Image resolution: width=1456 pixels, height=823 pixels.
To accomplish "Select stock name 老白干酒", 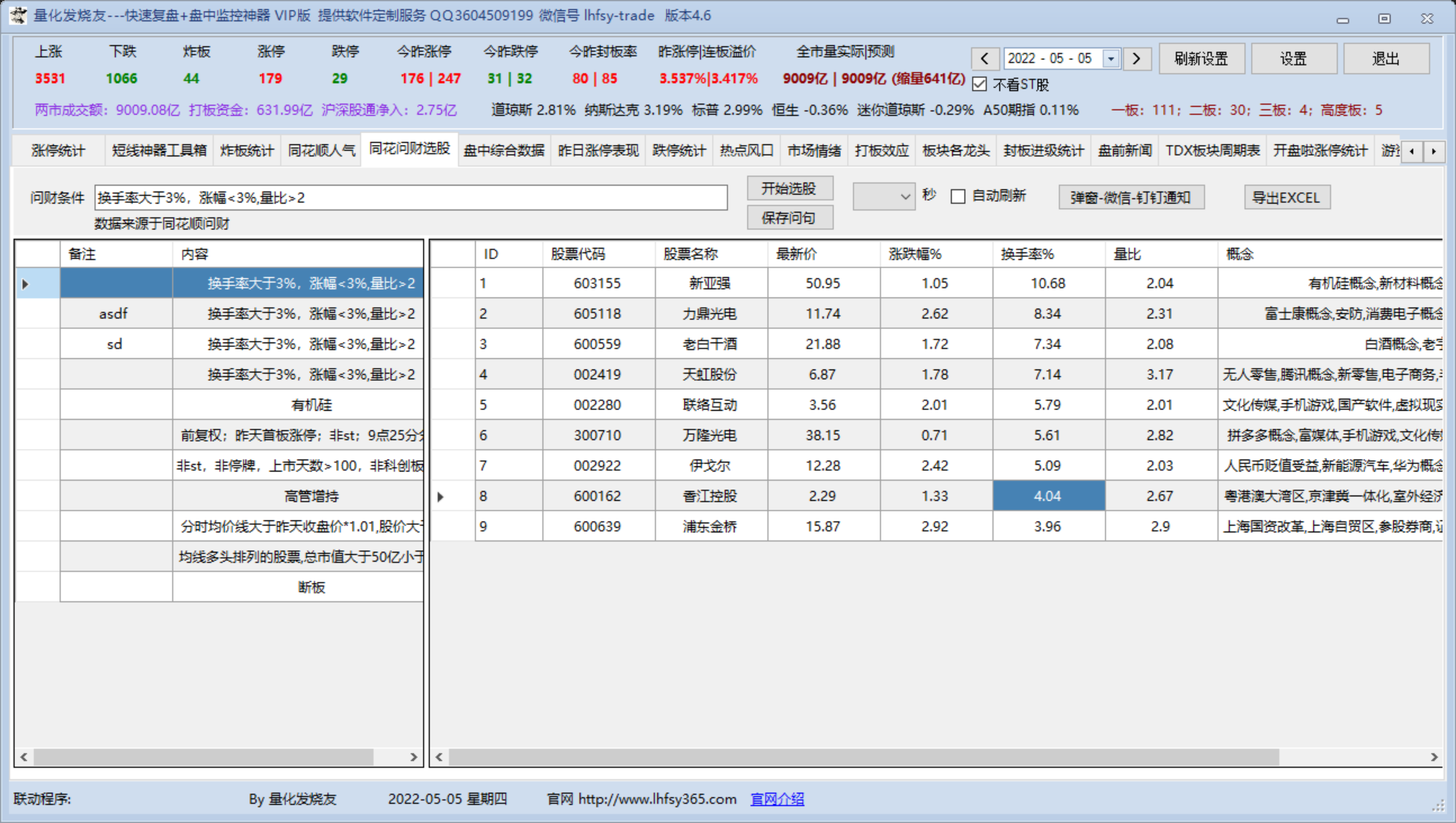I will (x=710, y=344).
